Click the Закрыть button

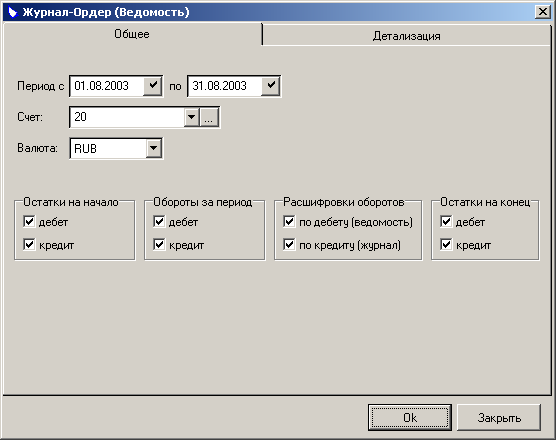coord(499,418)
